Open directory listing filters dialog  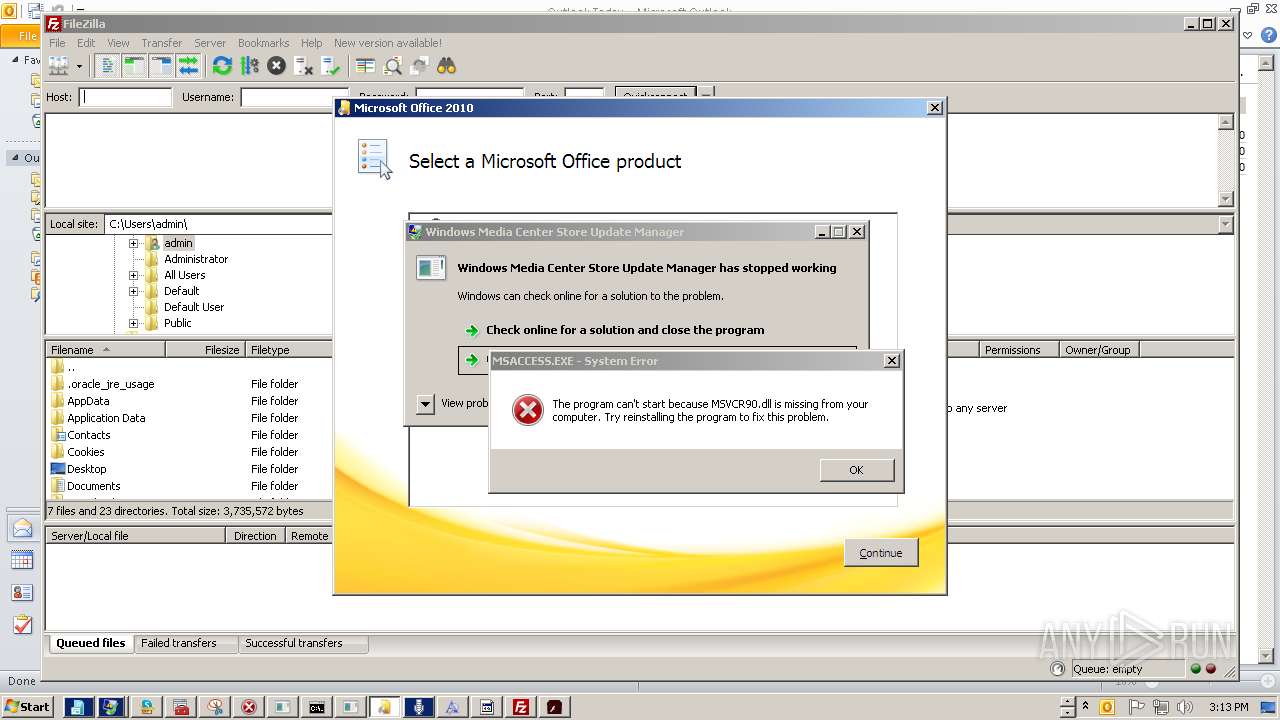click(365, 66)
